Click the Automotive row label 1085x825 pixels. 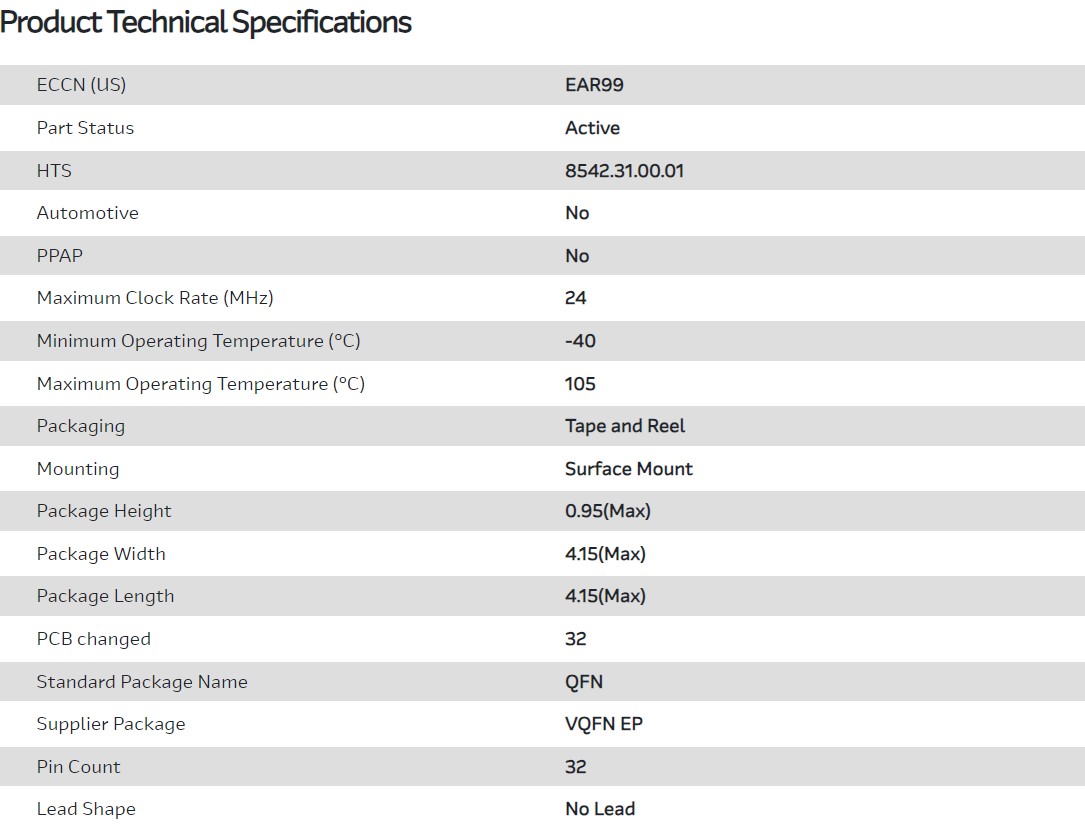click(87, 213)
